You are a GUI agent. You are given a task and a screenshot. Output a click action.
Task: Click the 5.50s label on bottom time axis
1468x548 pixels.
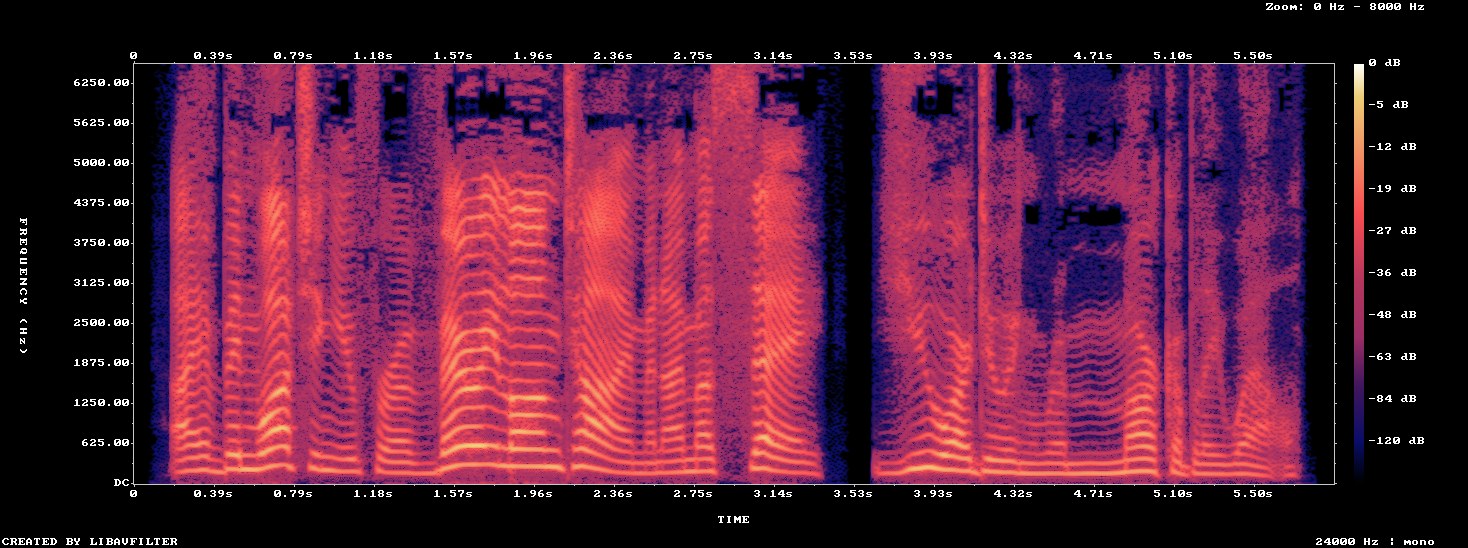click(1253, 494)
